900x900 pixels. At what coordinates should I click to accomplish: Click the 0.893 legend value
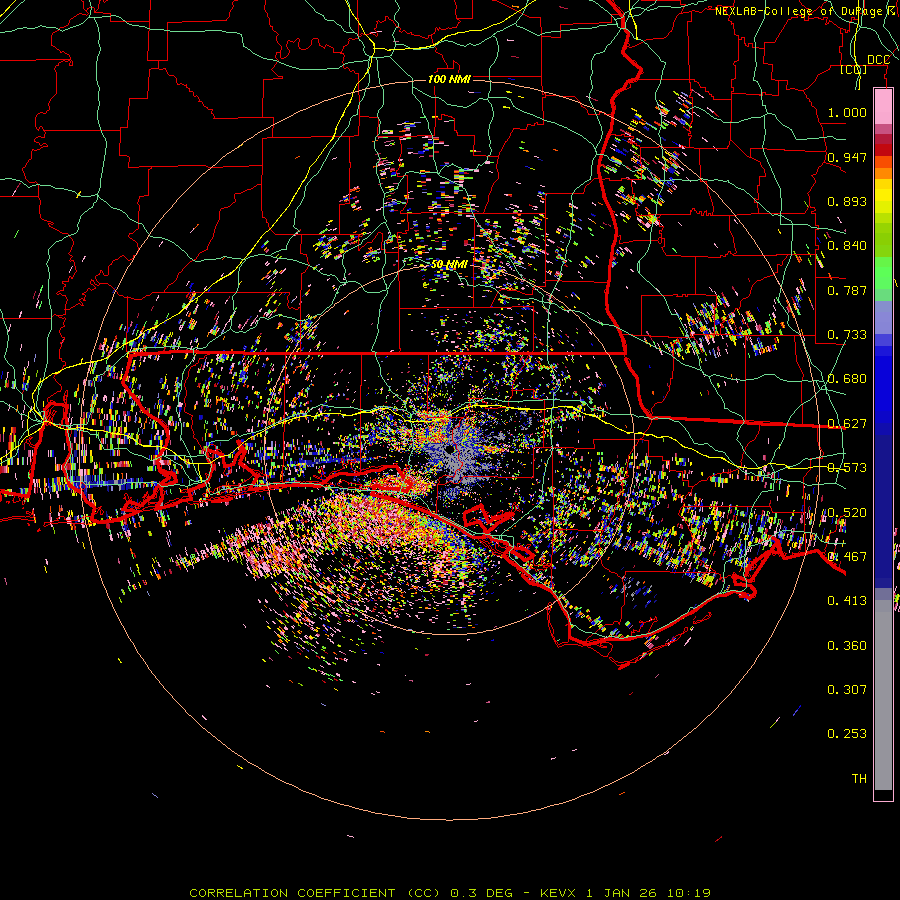[847, 201]
